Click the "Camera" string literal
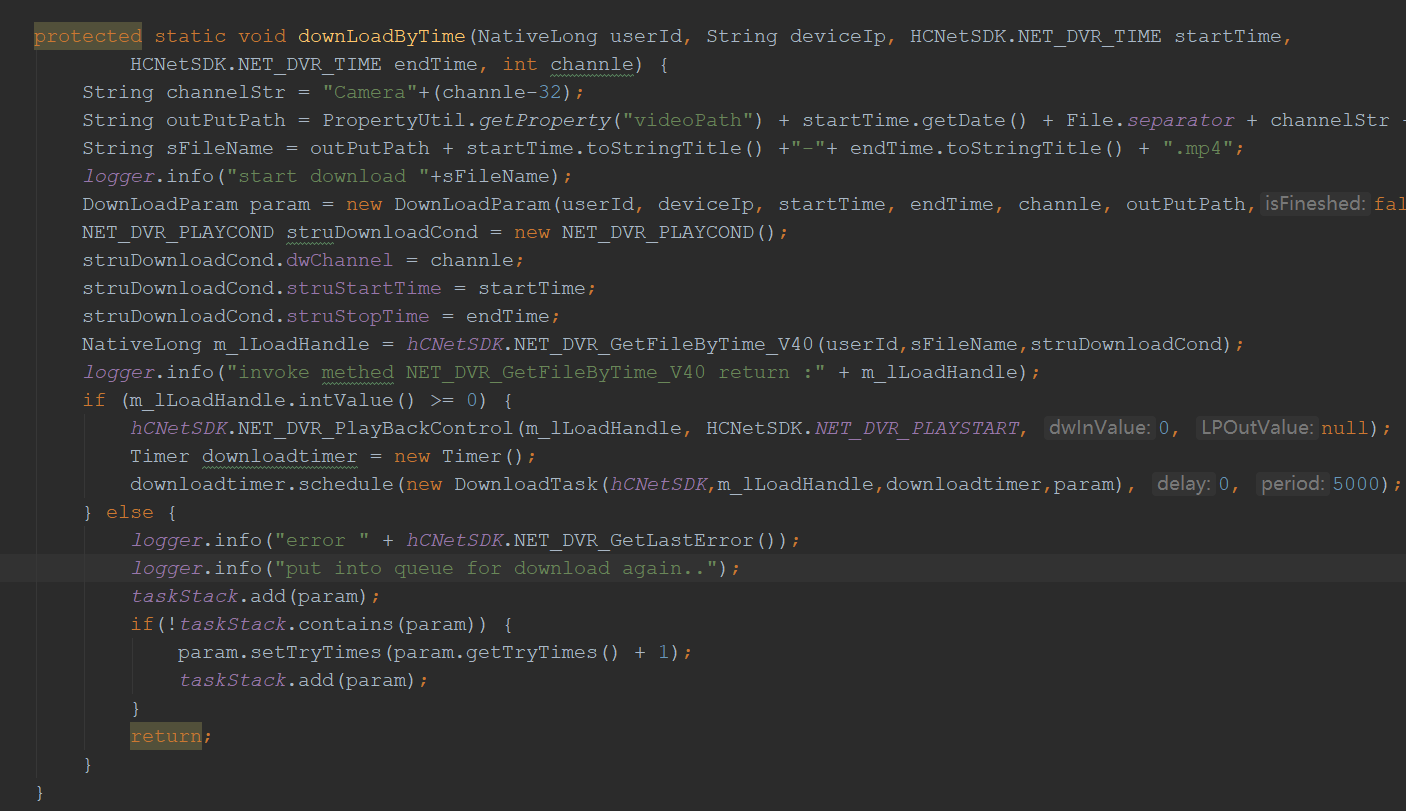The width and height of the screenshot is (1406, 811). [x=370, y=93]
